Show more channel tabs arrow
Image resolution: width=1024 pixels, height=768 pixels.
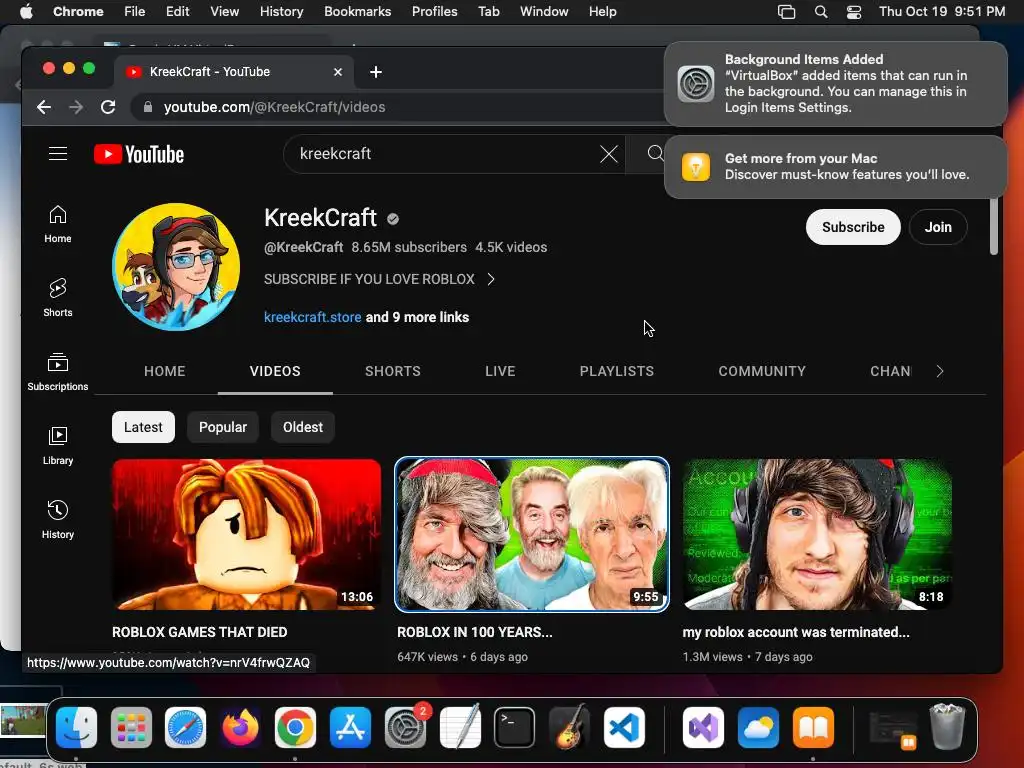(940, 371)
